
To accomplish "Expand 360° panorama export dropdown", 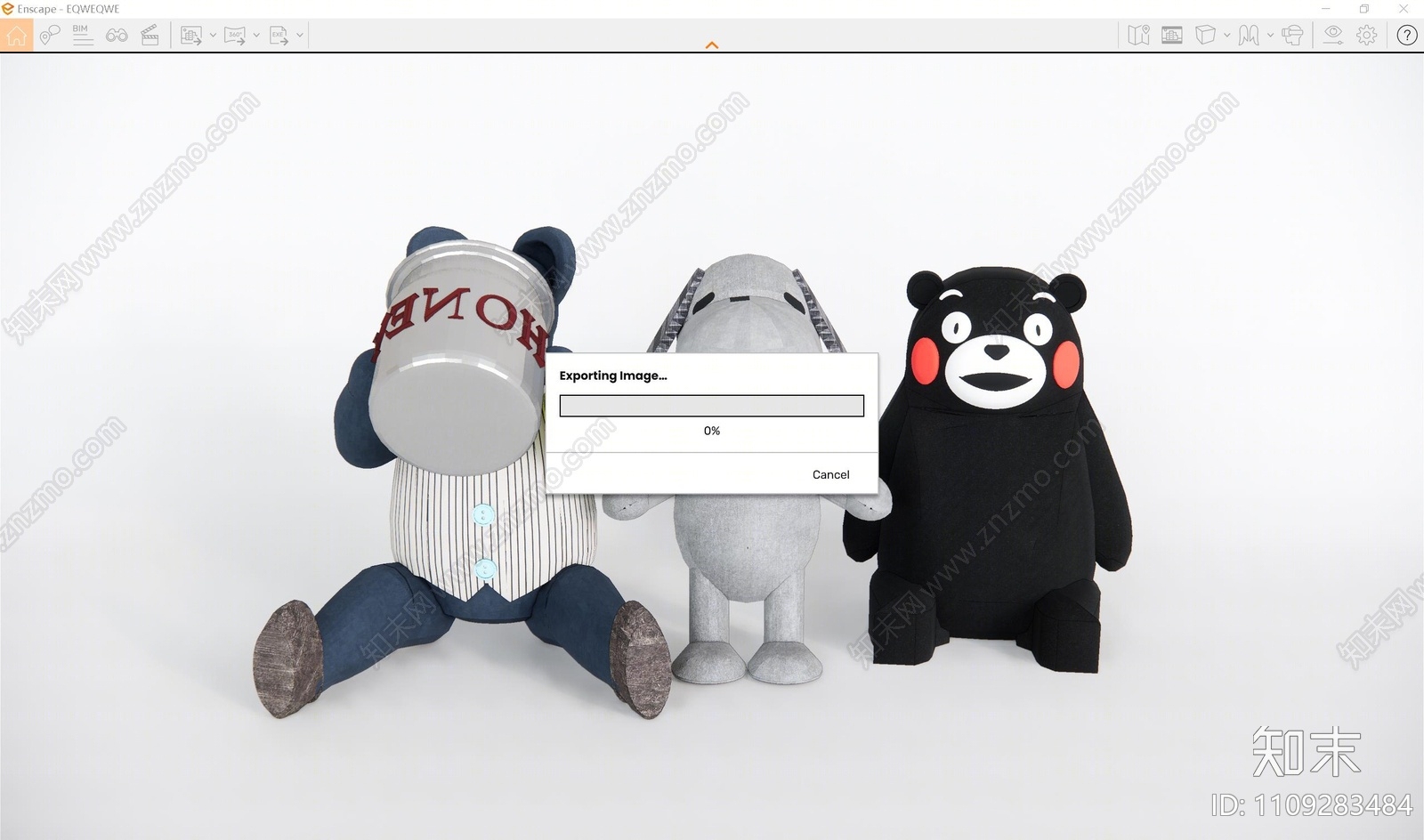I will (x=256, y=36).
